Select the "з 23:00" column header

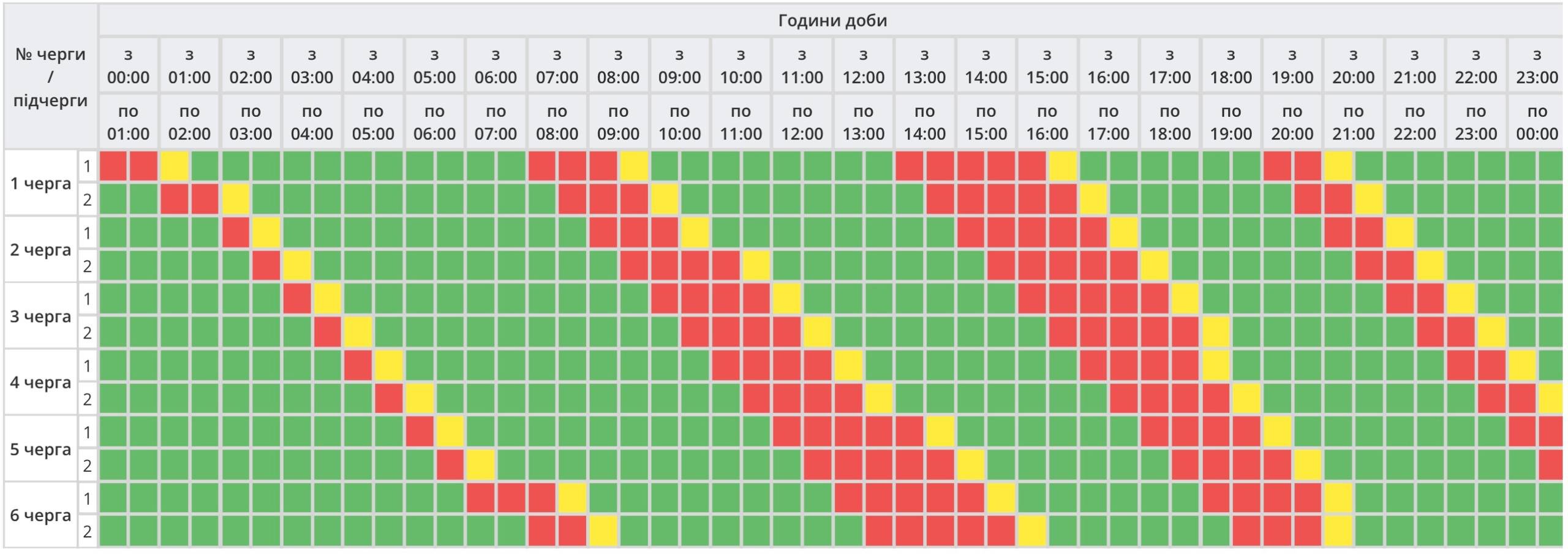click(x=1536, y=66)
